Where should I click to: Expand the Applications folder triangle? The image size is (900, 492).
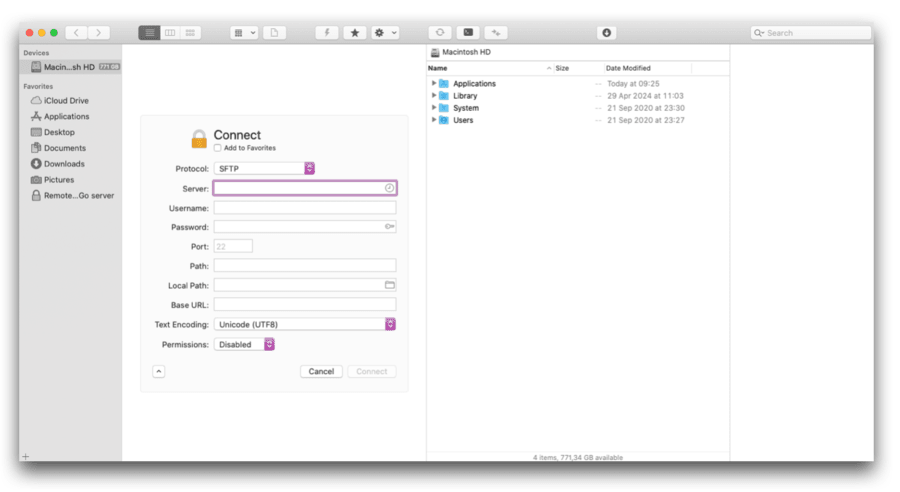[x=434, y=83]
